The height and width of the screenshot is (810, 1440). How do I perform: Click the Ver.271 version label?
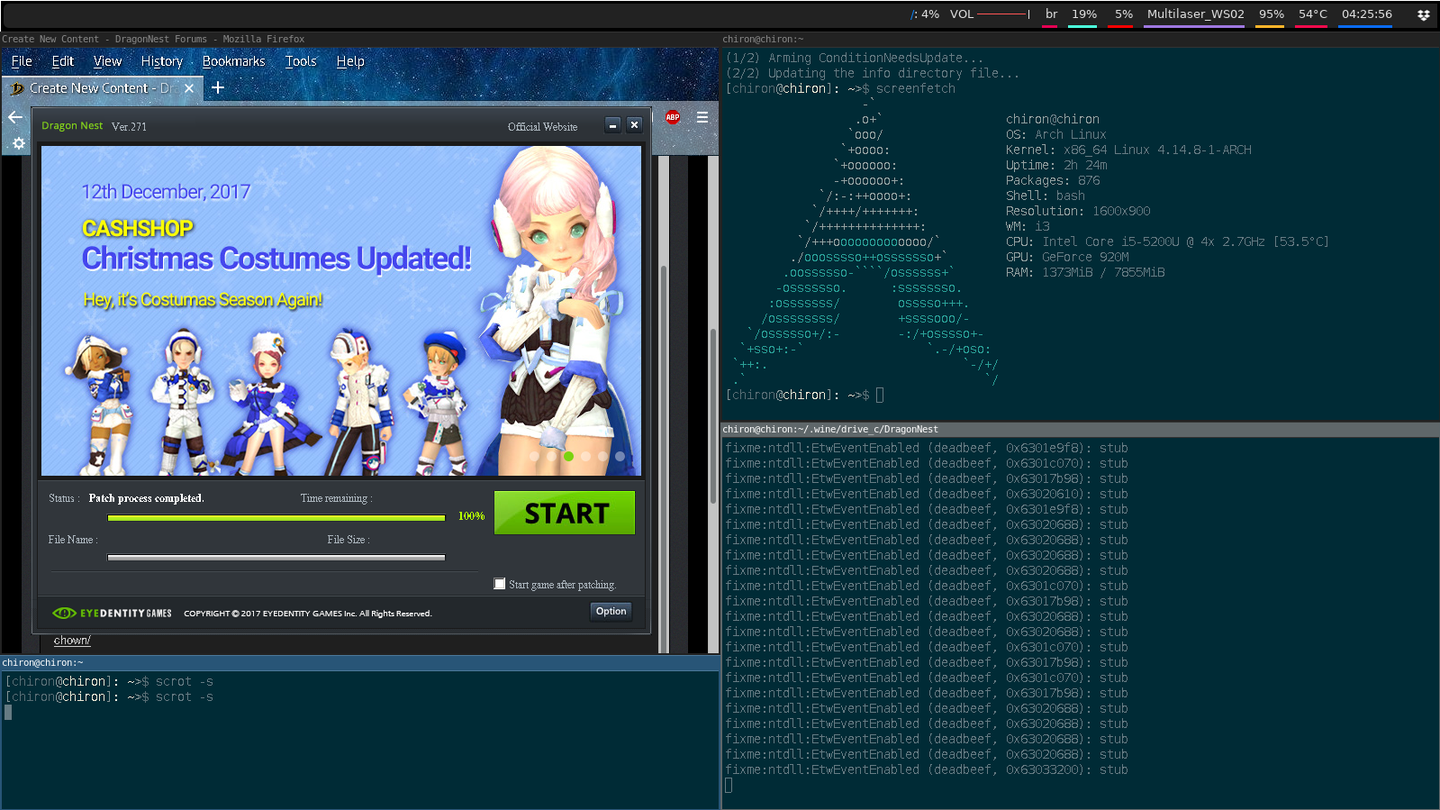point(129,127)
